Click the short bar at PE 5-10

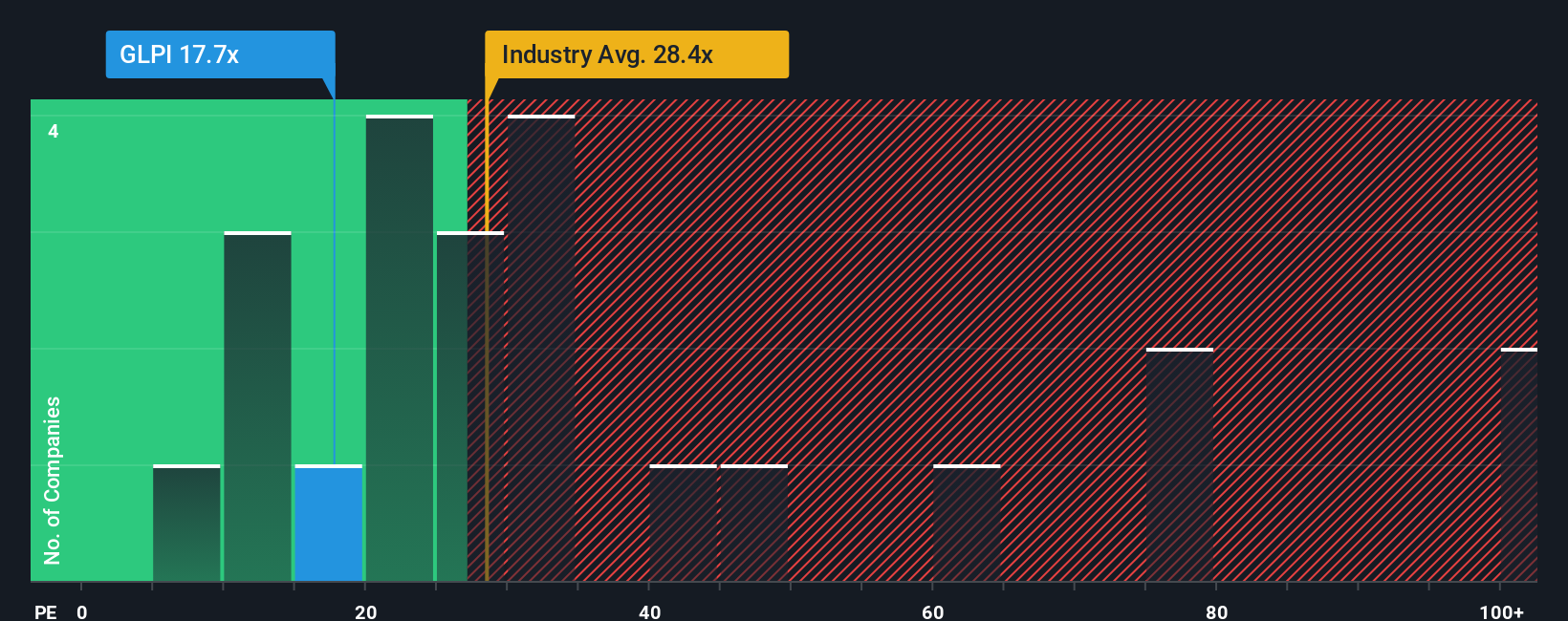[x=186, y=524]
